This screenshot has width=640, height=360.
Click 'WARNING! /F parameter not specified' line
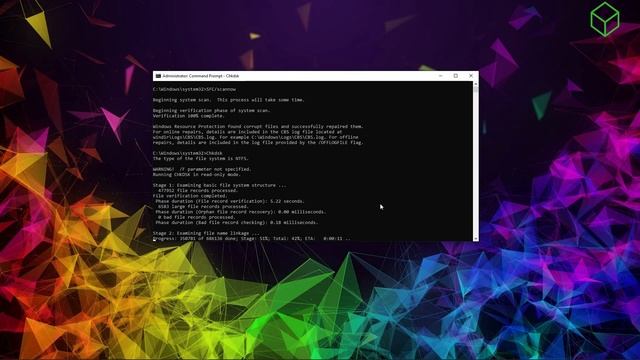tap(202, 169)
